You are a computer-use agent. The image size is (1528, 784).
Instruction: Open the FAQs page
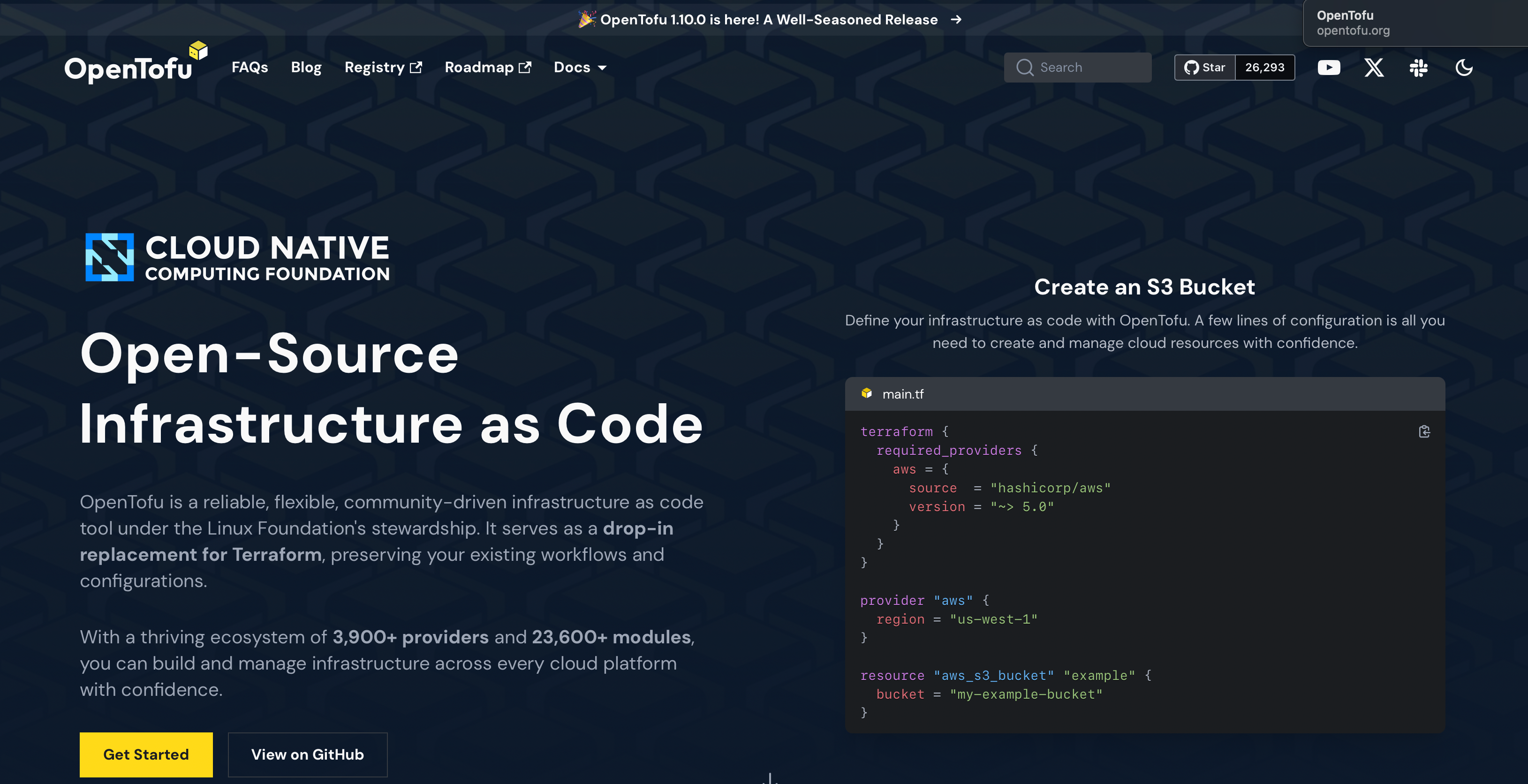click(250, 68)
